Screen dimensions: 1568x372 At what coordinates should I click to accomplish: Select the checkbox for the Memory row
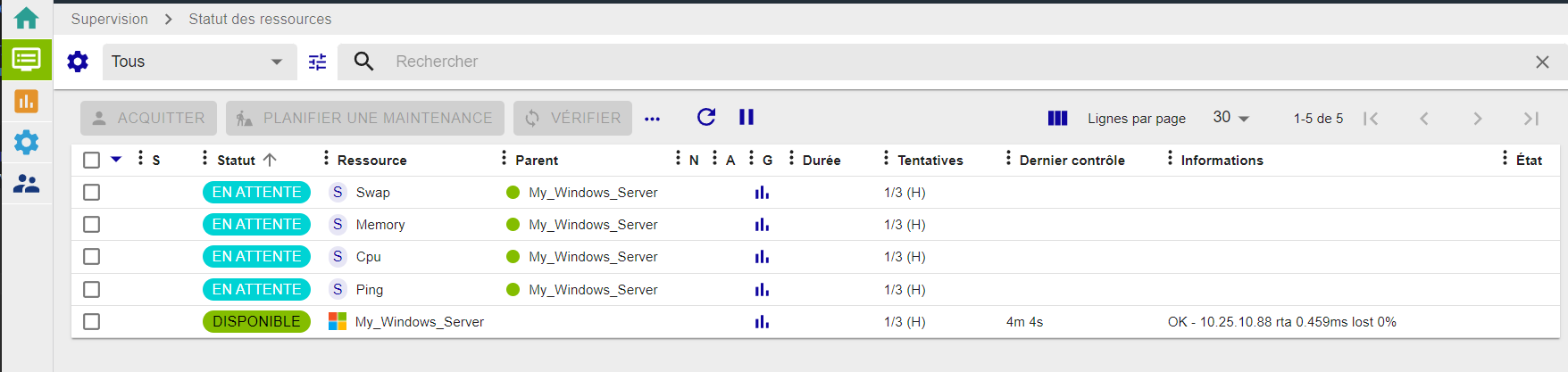91,225
